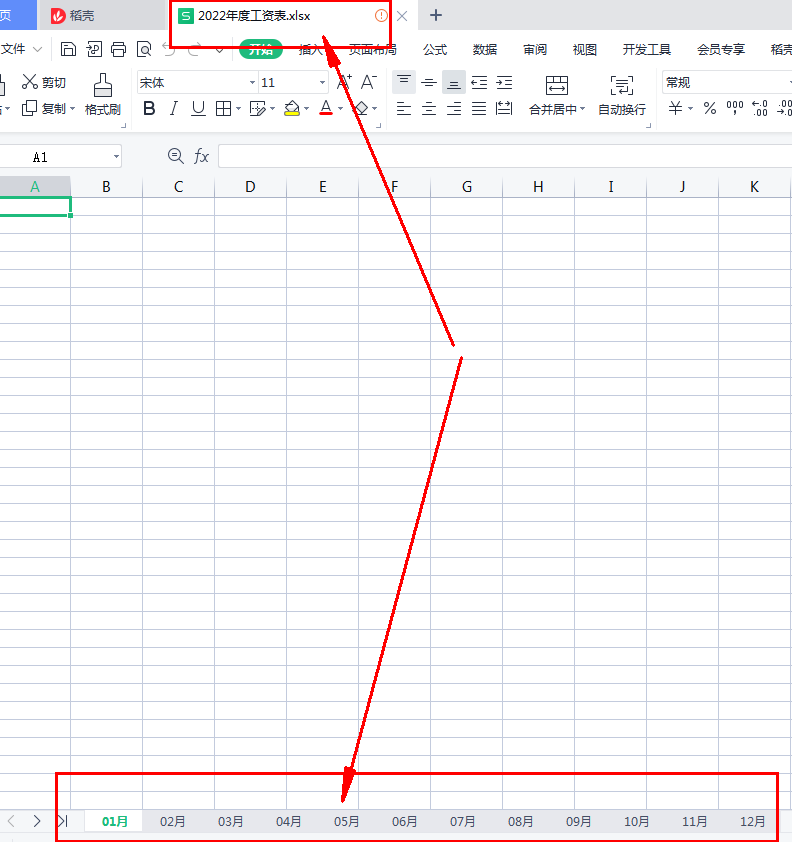Select the 12月 sheet tab

[x=752, y=821]
